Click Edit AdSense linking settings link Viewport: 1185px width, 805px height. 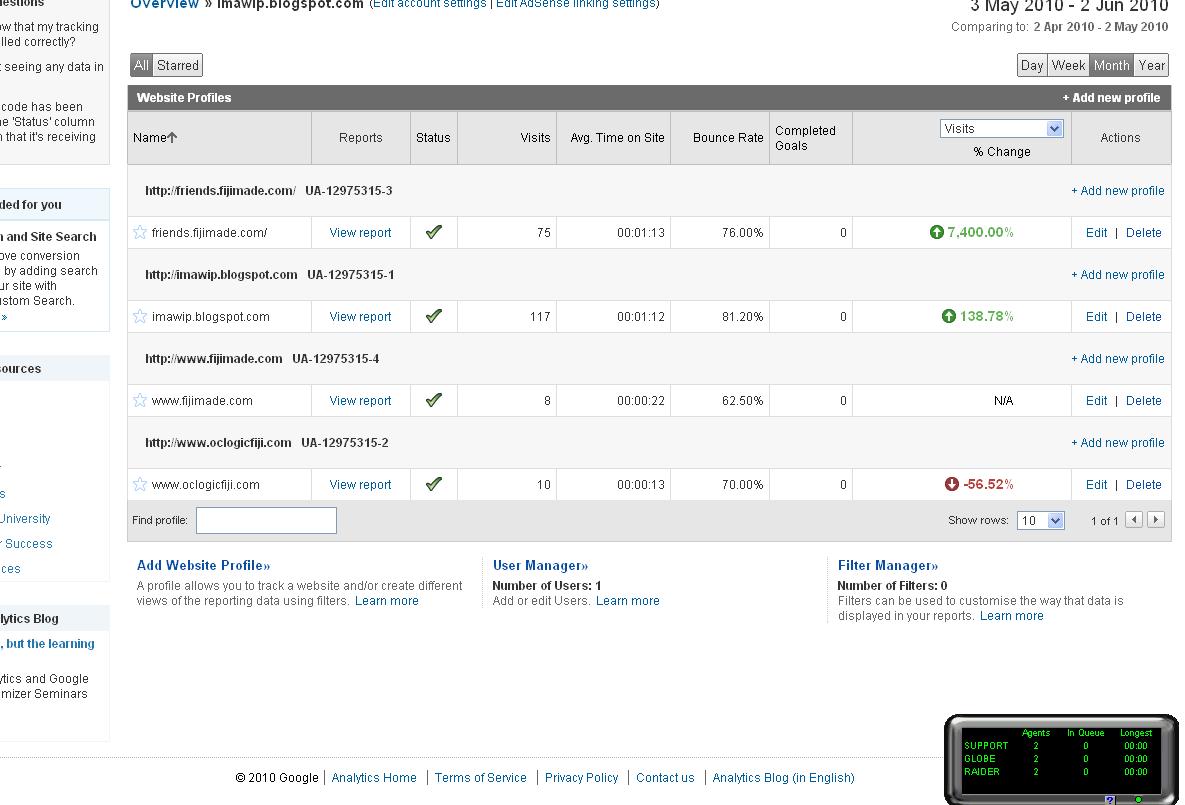(576, 4)
